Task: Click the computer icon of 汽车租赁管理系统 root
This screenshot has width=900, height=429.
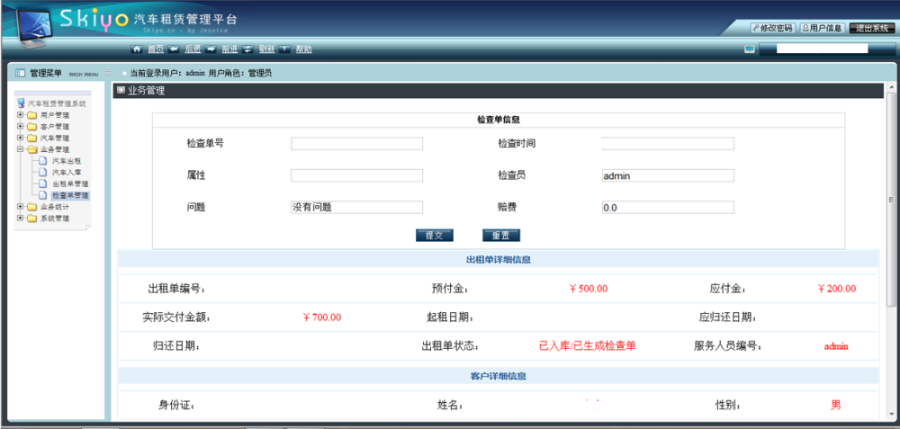Action: (21, 103)
